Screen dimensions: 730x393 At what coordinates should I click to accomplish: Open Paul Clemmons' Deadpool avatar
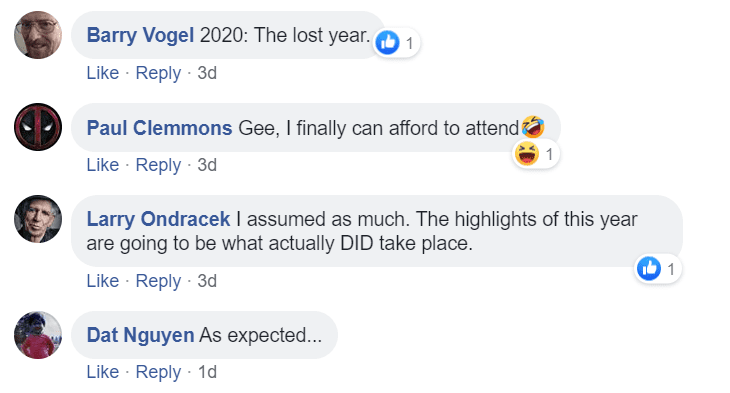pos(38,127)
